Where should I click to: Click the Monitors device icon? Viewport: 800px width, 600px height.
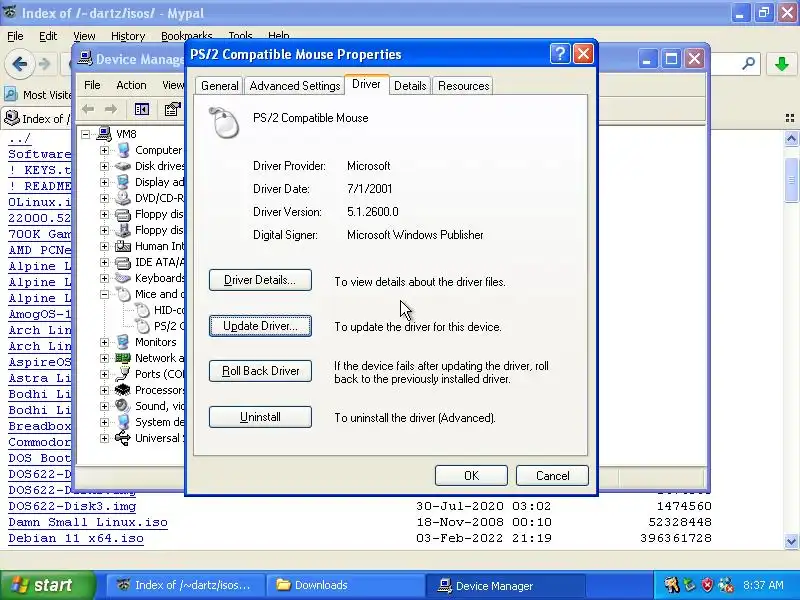(x=122, y=342)
